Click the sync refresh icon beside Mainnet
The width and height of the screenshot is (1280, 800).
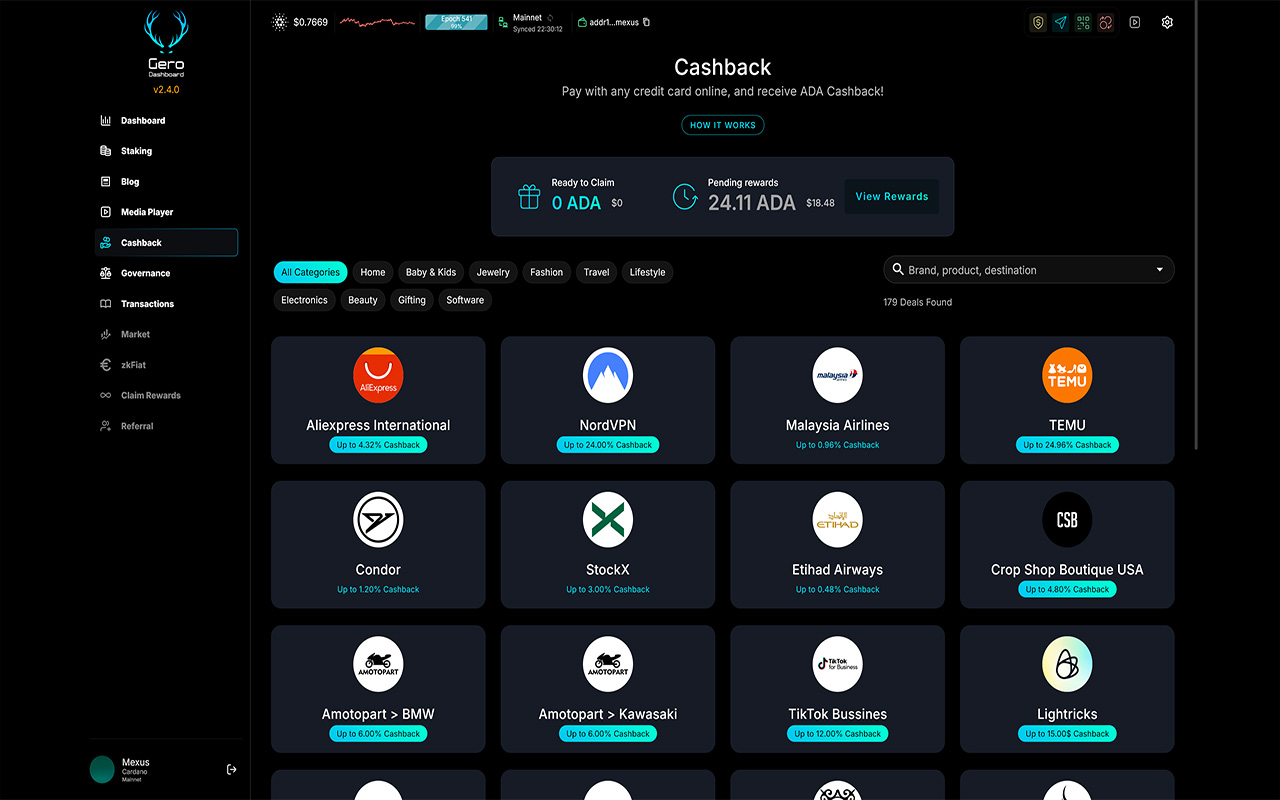click(551, 17)
